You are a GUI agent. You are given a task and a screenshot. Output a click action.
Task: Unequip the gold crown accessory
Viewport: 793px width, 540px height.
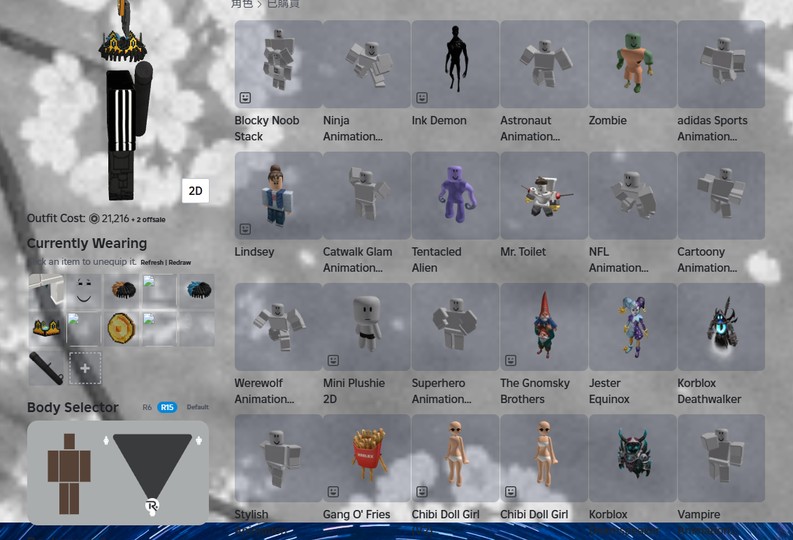pyautogui.click(x=46, y=328)
